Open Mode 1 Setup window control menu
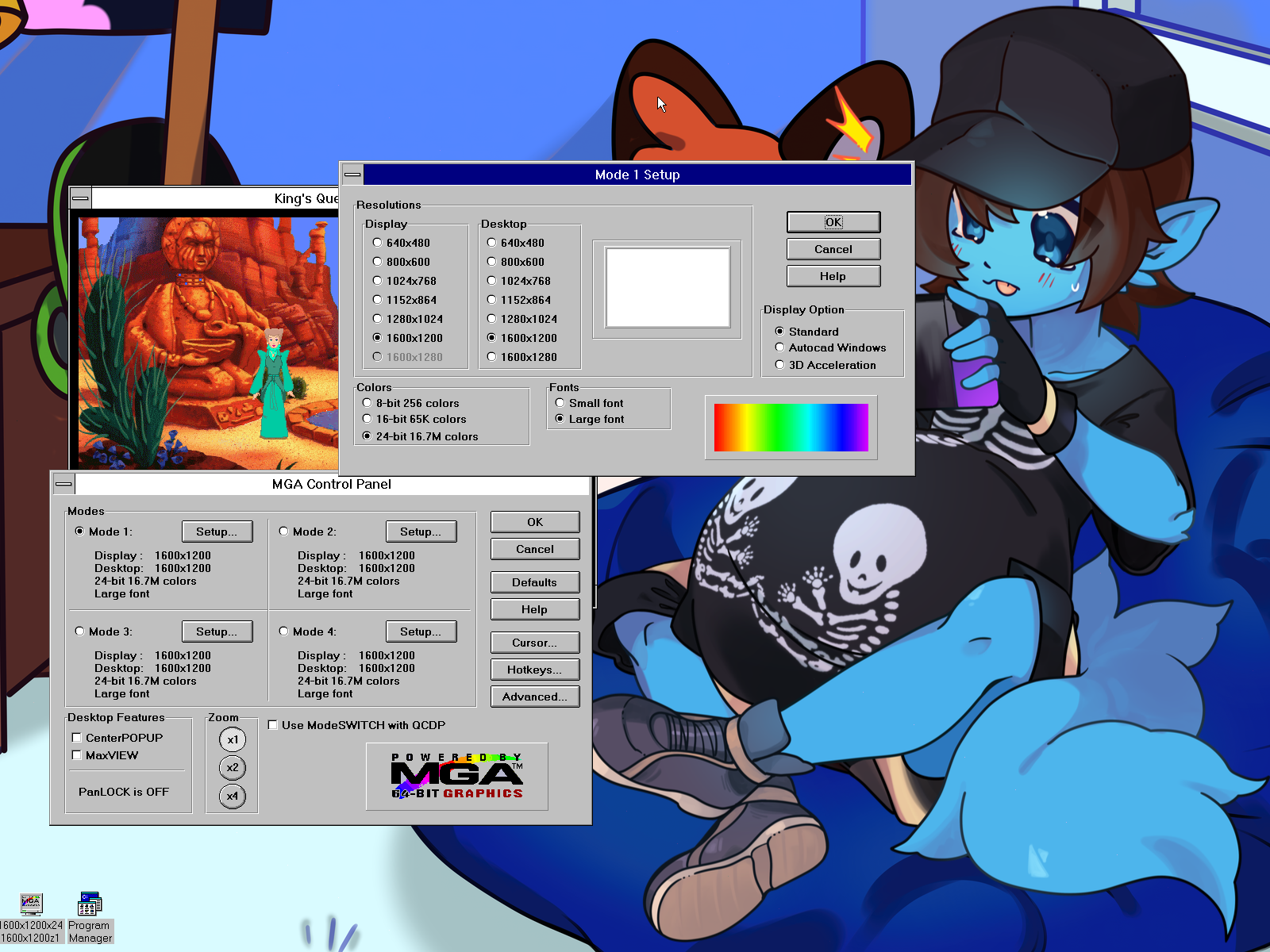 pyautogui.click(x=352, y=175)
